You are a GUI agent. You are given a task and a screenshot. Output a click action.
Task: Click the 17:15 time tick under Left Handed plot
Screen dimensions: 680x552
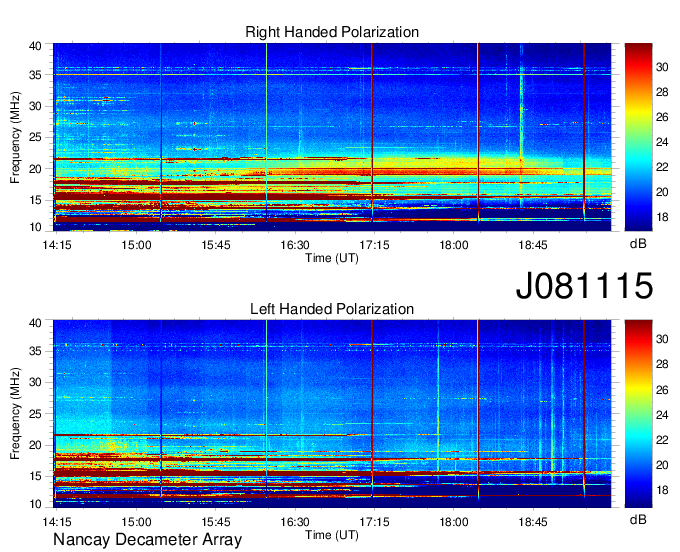point(374,522)
